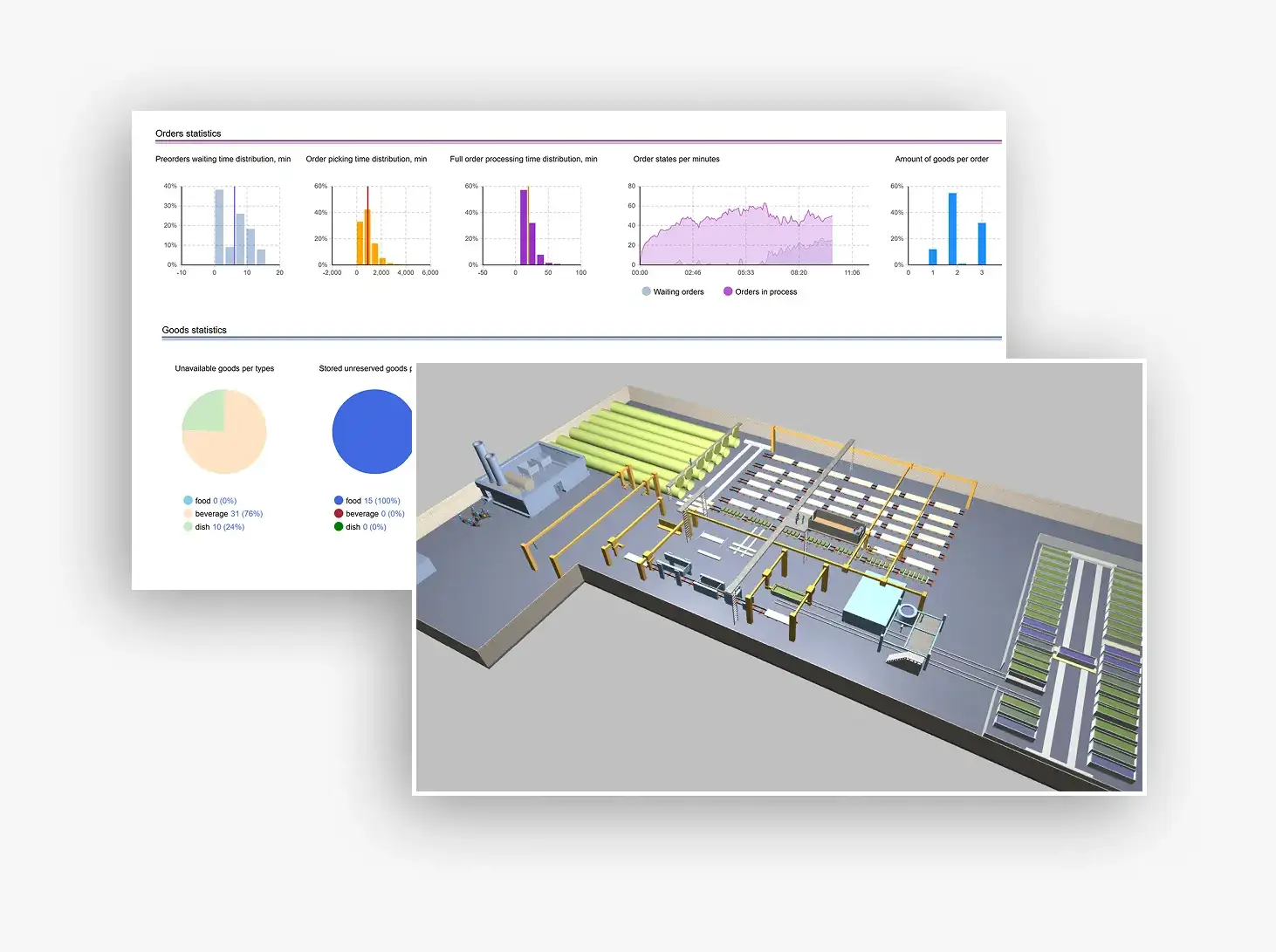
Task: Select the Orders statistics section heading
Action: point(188,134)
